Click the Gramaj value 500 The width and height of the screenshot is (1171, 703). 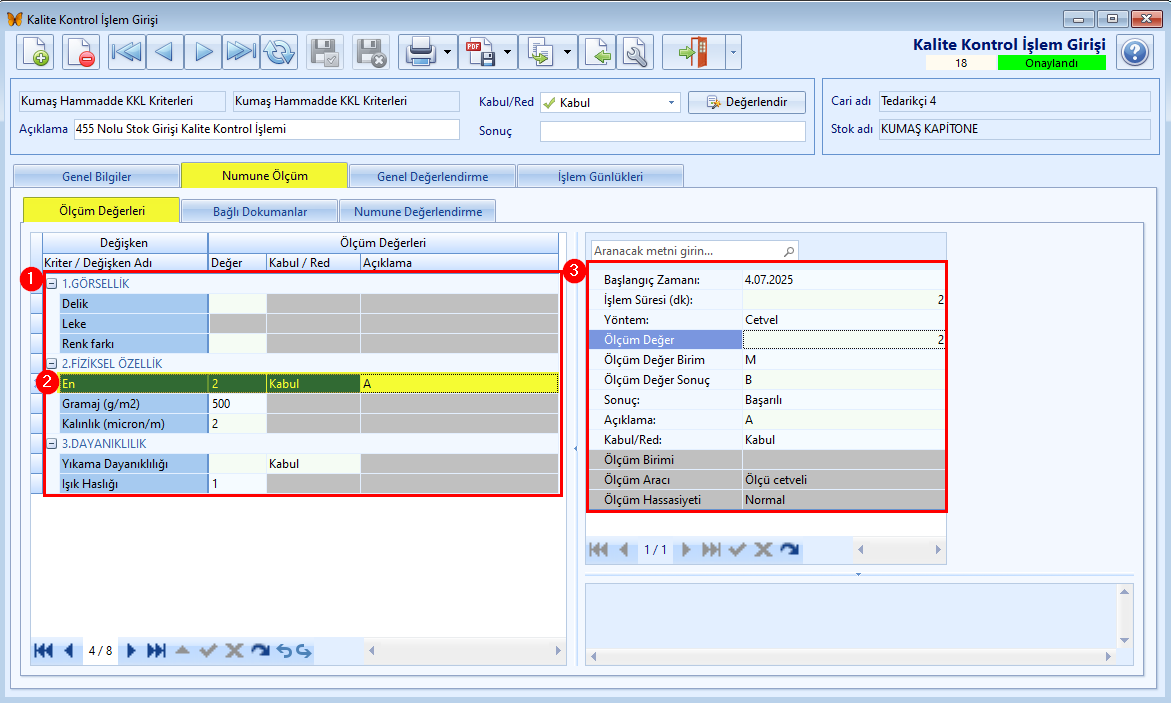pyautogui.click(x=221, y=404)
